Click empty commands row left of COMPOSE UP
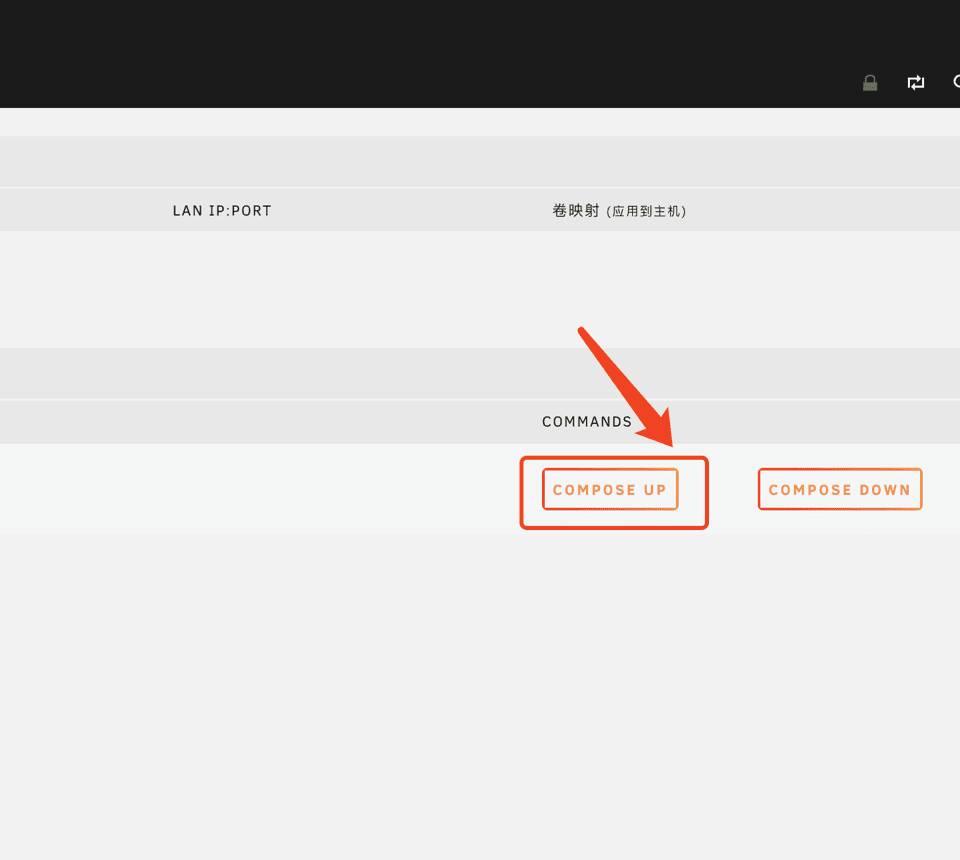 [x=250, y=490]
